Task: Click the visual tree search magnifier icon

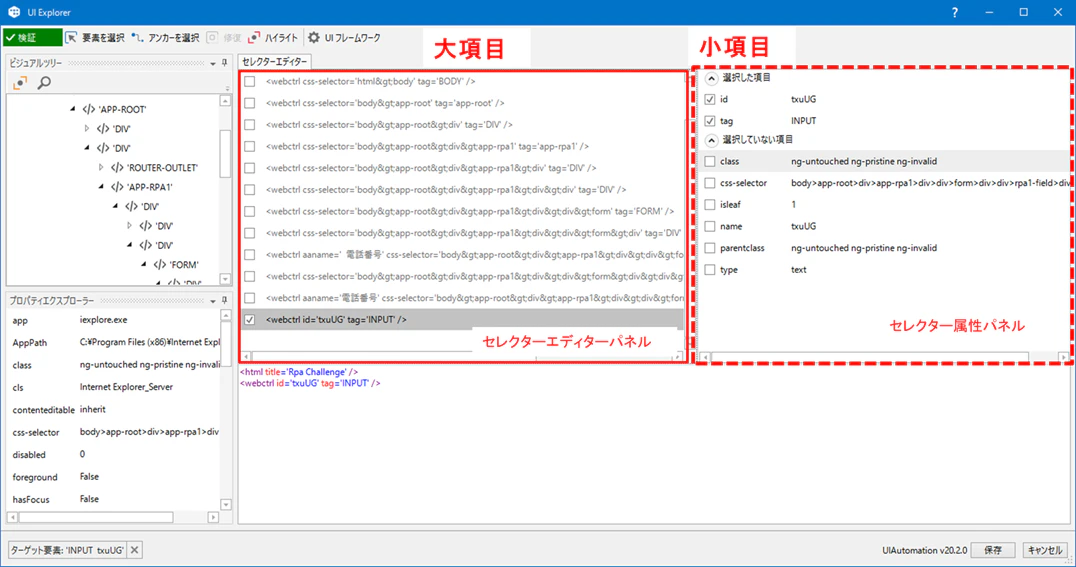Action: tap(44, 83)
